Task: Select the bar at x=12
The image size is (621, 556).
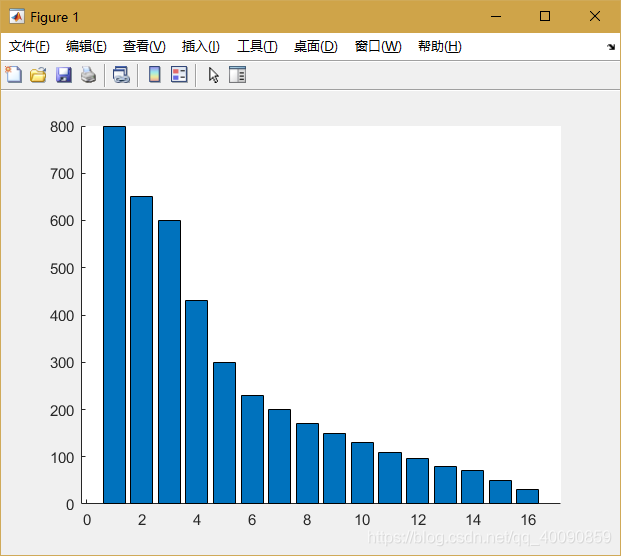Action: click(417, 481)
